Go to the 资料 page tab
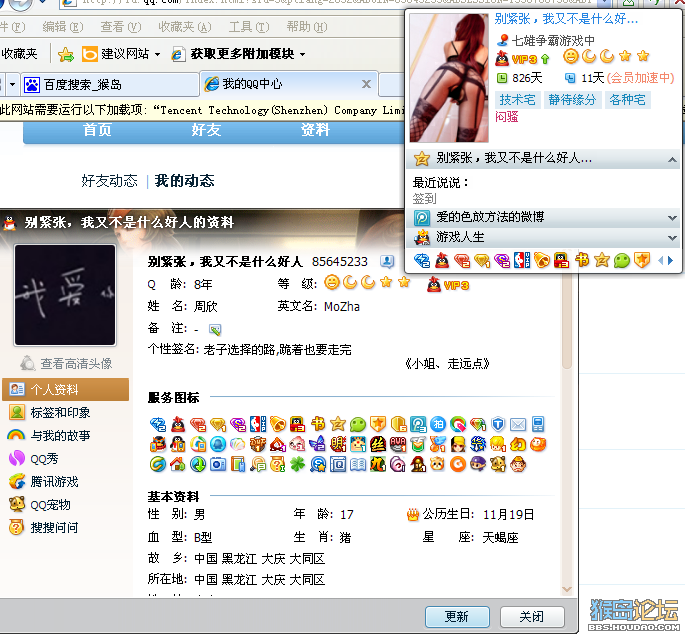This screenshot has width=685, height=636. click(x=315, y=130)
